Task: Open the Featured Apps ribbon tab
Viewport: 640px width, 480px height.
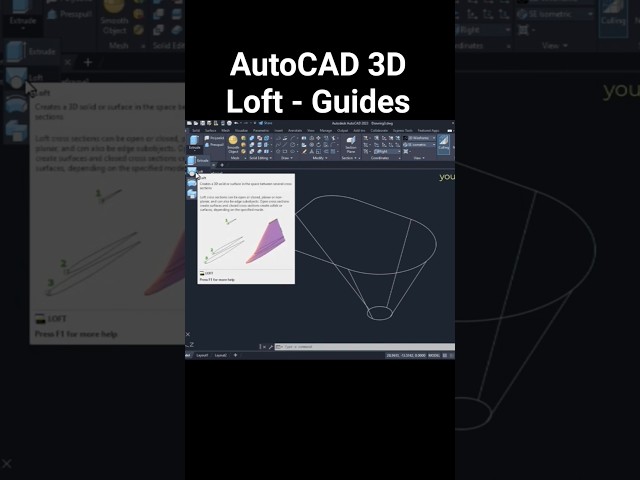Action: pos(428,131)
